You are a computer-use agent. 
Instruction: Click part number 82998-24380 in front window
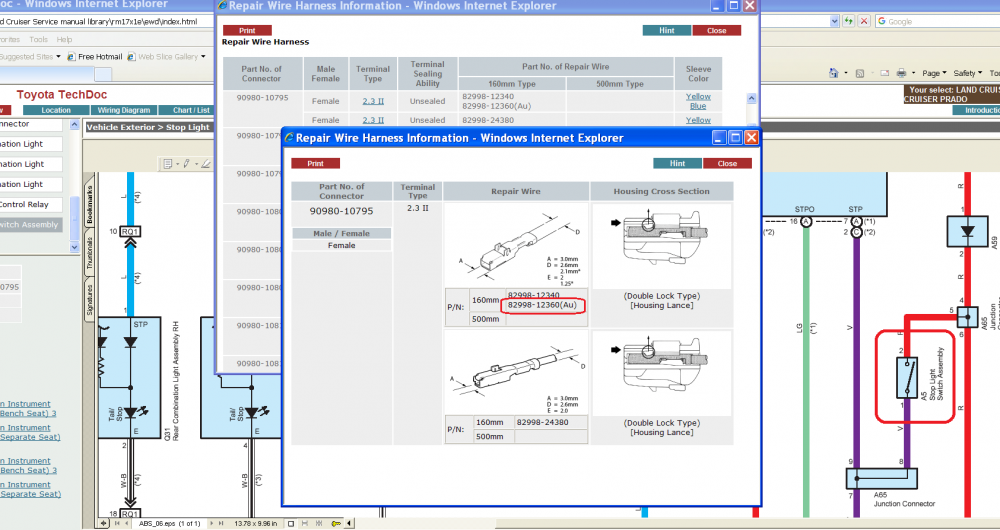pos(542,422)
